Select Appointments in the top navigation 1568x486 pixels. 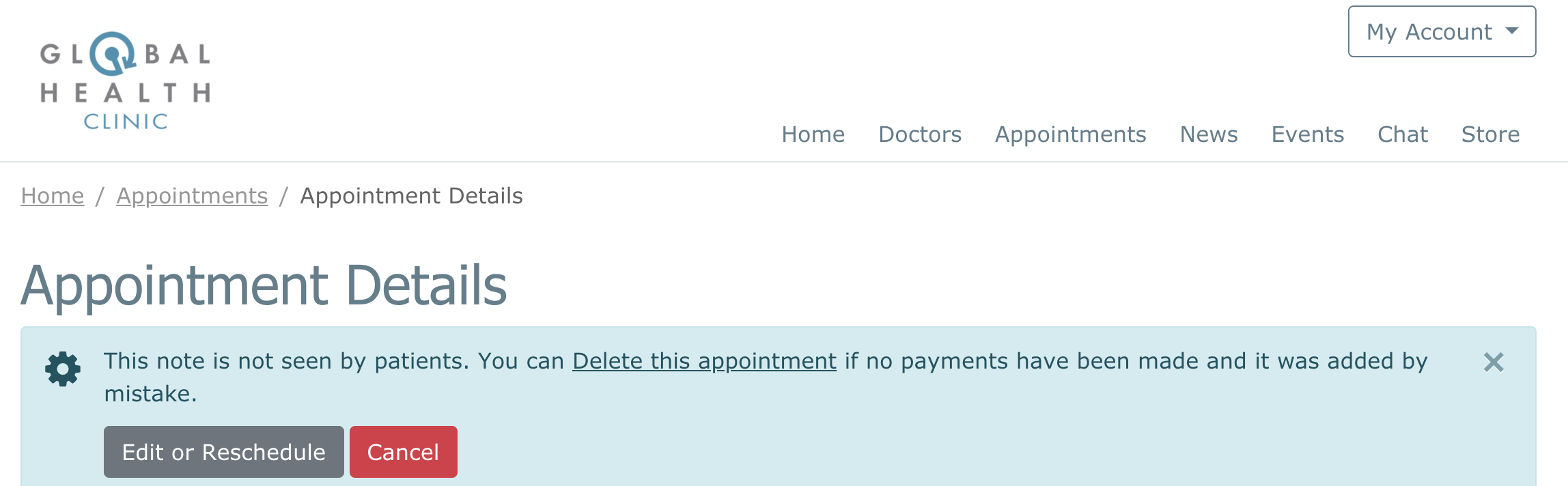point(1070,134)
